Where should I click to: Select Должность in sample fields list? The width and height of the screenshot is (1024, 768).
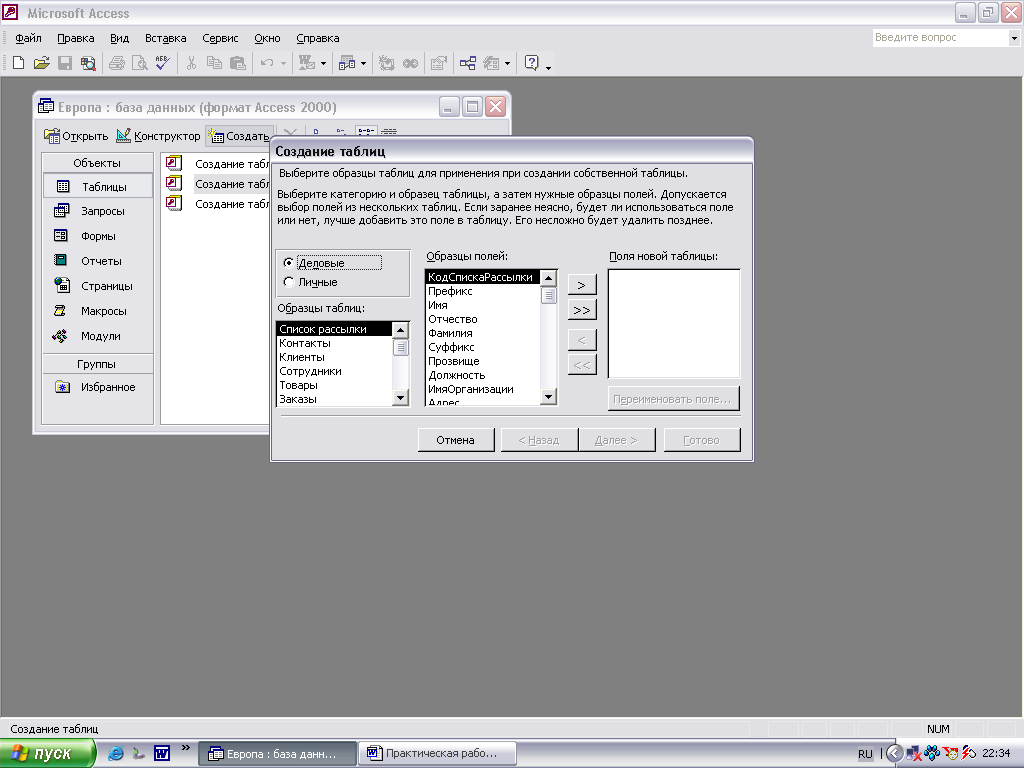click(483, 375)
